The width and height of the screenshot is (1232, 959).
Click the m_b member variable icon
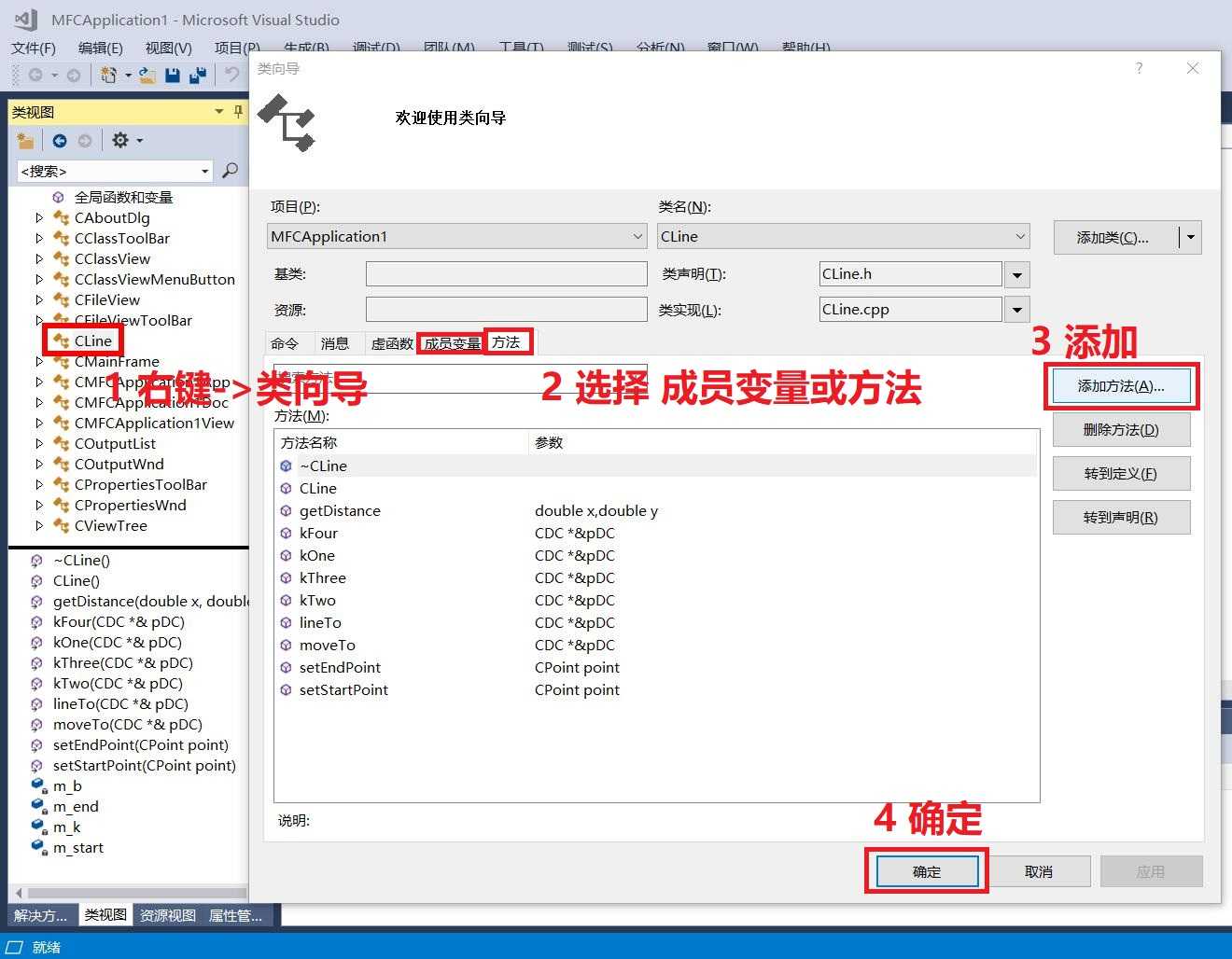(x=38, y=785)
